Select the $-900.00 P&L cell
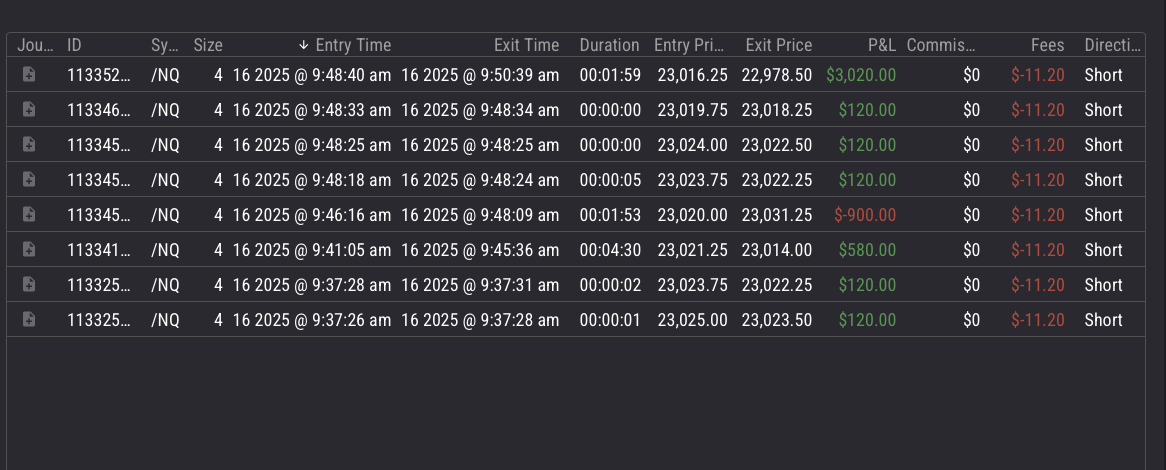 [865, 215]
